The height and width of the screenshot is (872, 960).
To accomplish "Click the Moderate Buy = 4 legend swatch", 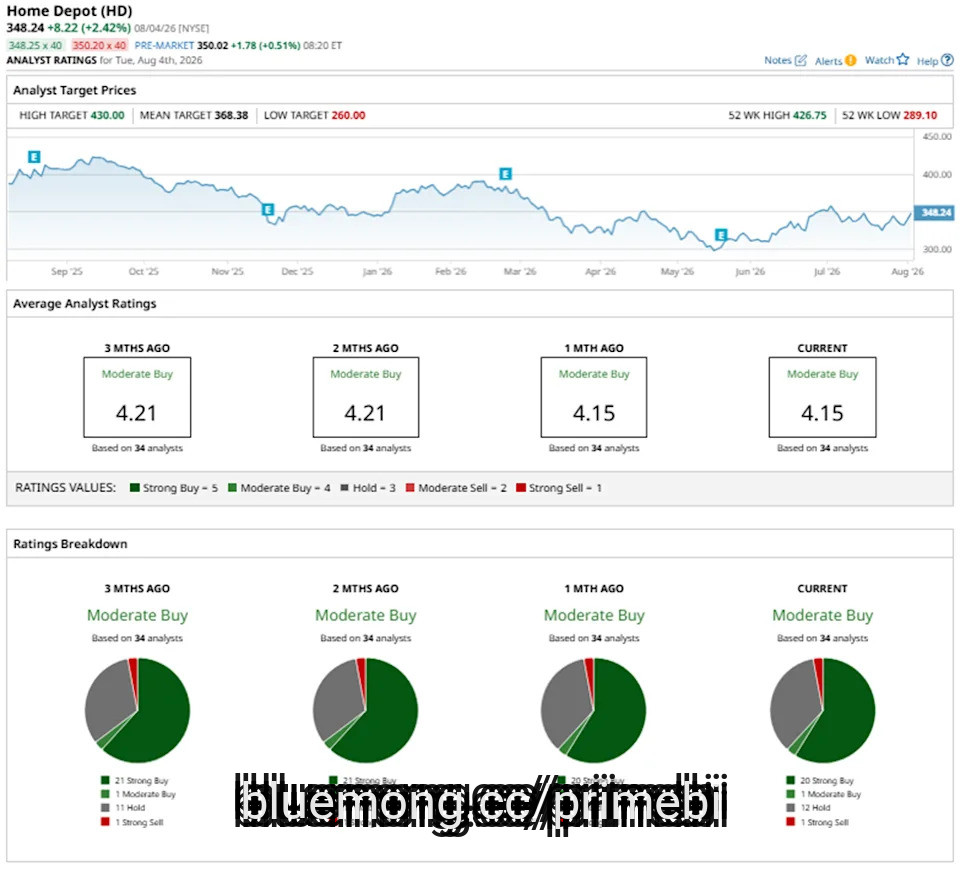I will pyautogui.click(x=232, y=488).
